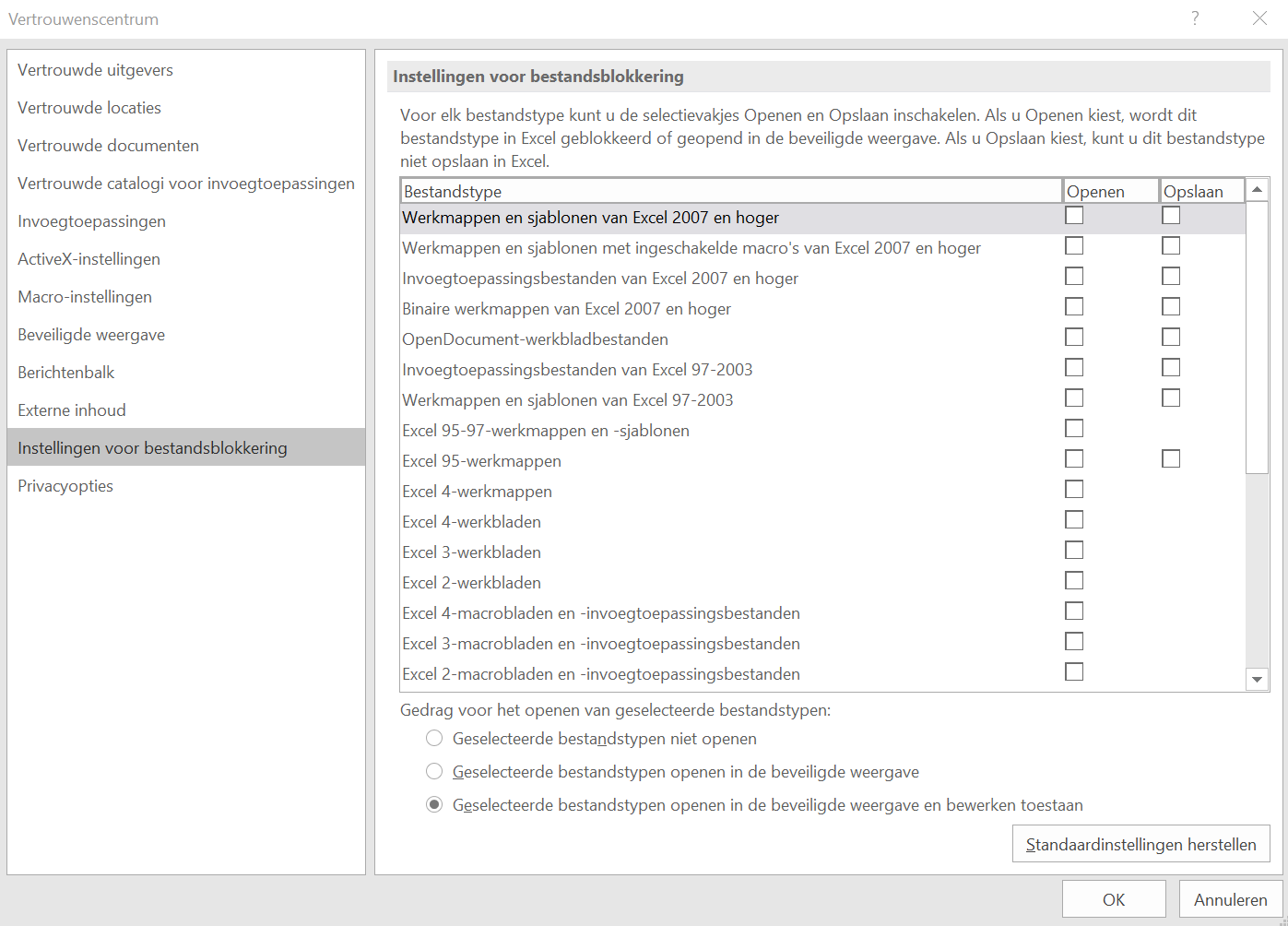1288x926 pixels.
Task: Click the Opslaan column header
Action: tap(1202, 191)
